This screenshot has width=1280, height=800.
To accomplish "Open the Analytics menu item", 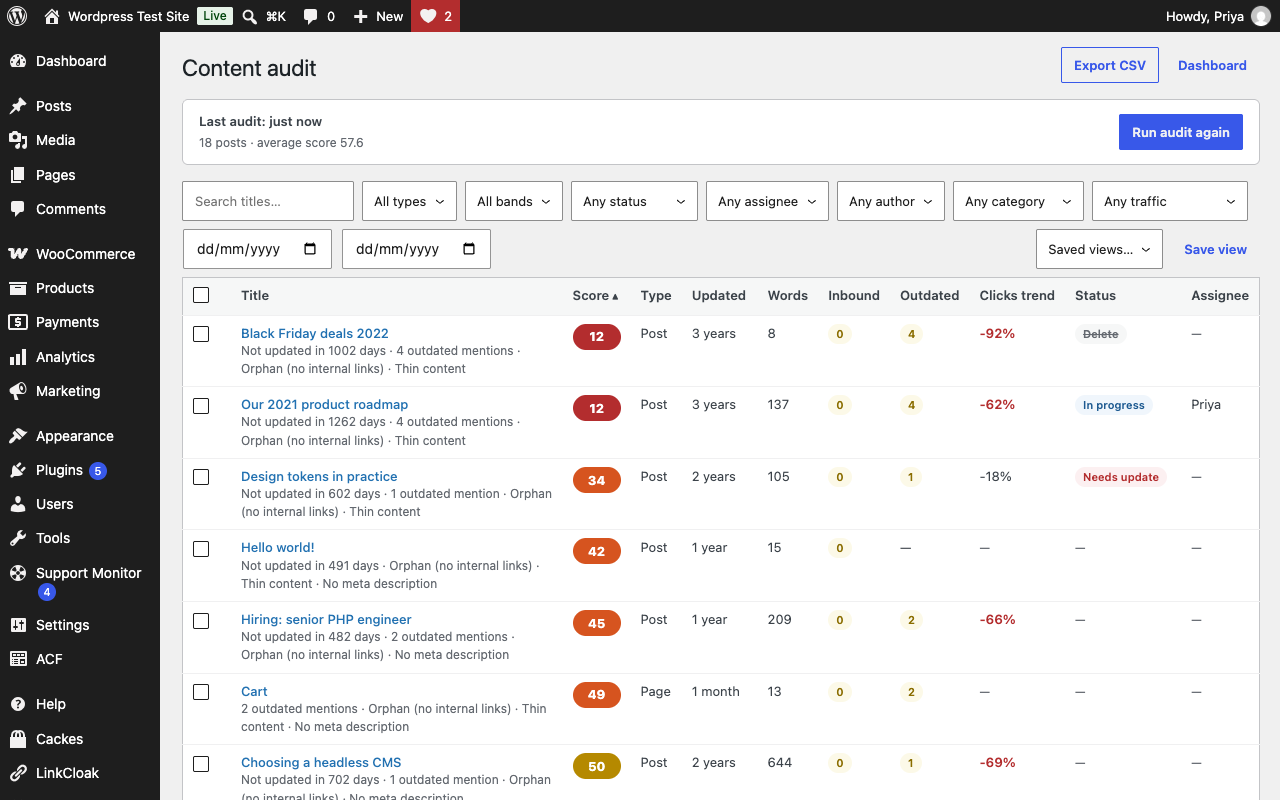I will [x=65, y=357].
